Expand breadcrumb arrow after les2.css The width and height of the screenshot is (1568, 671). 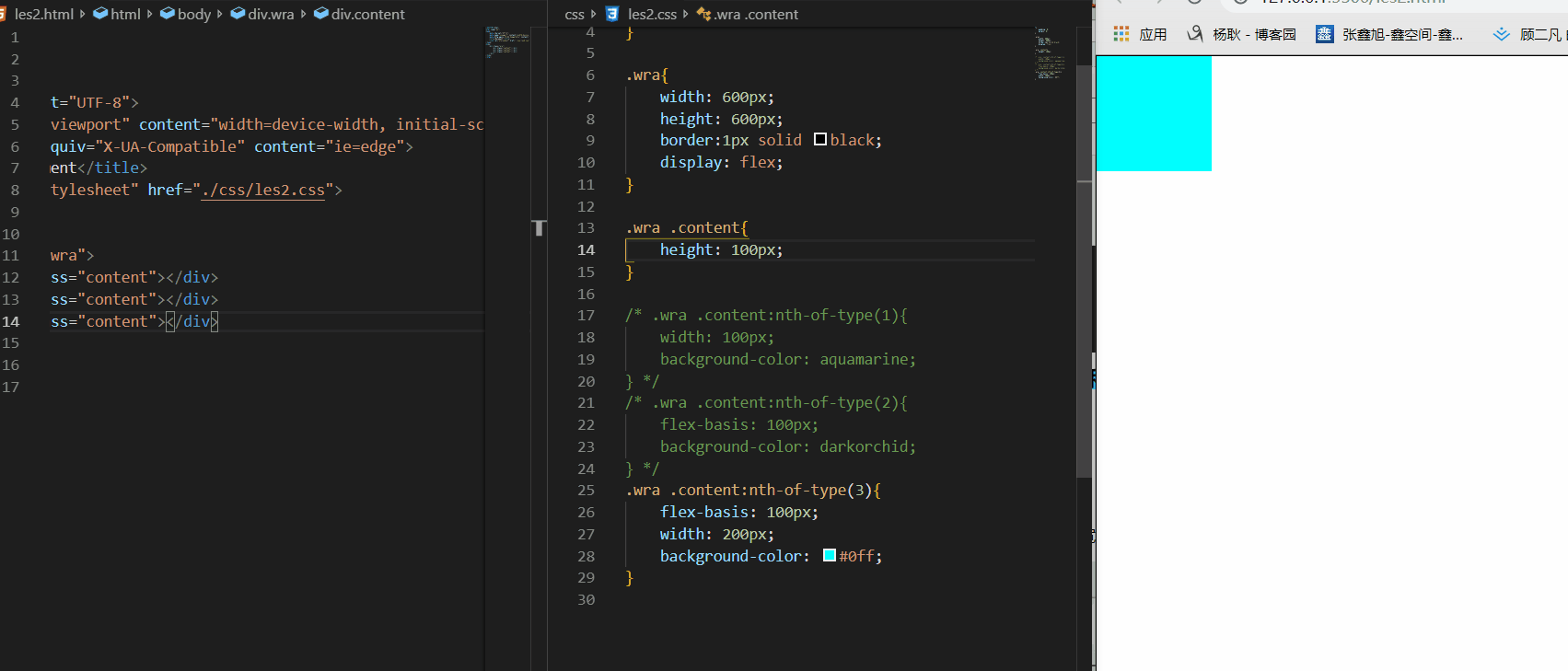click(686, 14)
